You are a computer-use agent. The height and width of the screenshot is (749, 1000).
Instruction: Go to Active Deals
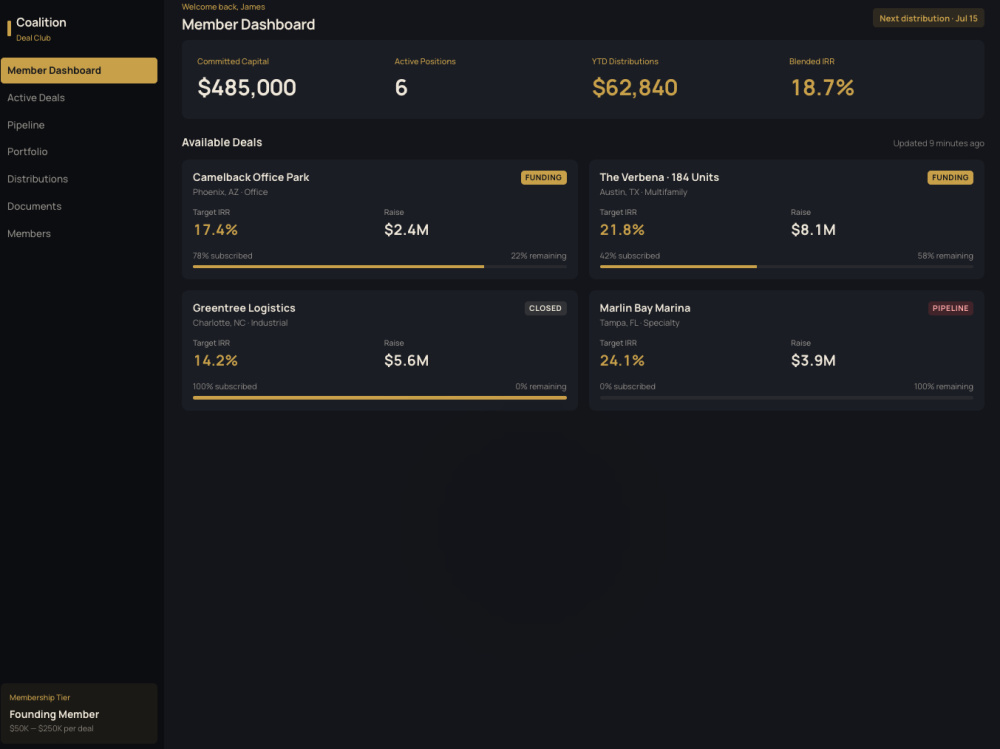(36, 98)
